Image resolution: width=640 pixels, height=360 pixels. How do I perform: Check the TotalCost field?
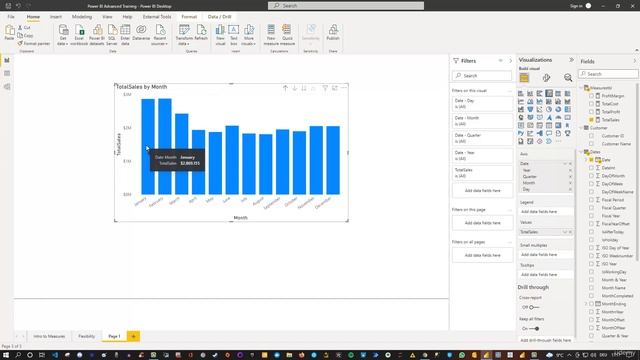coord(591,104)
